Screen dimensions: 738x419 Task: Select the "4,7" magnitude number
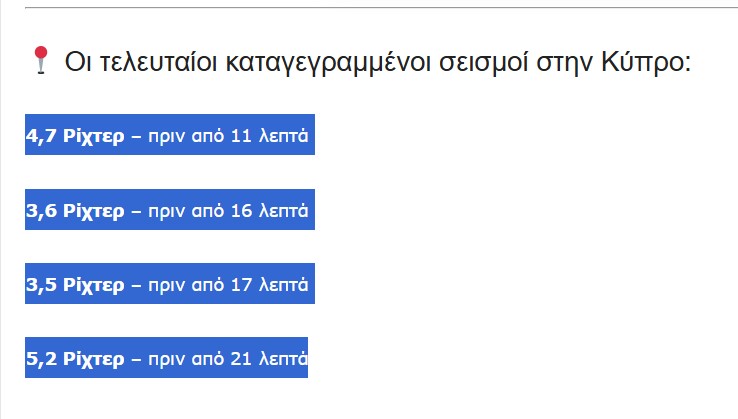click(x=41, y=135)
